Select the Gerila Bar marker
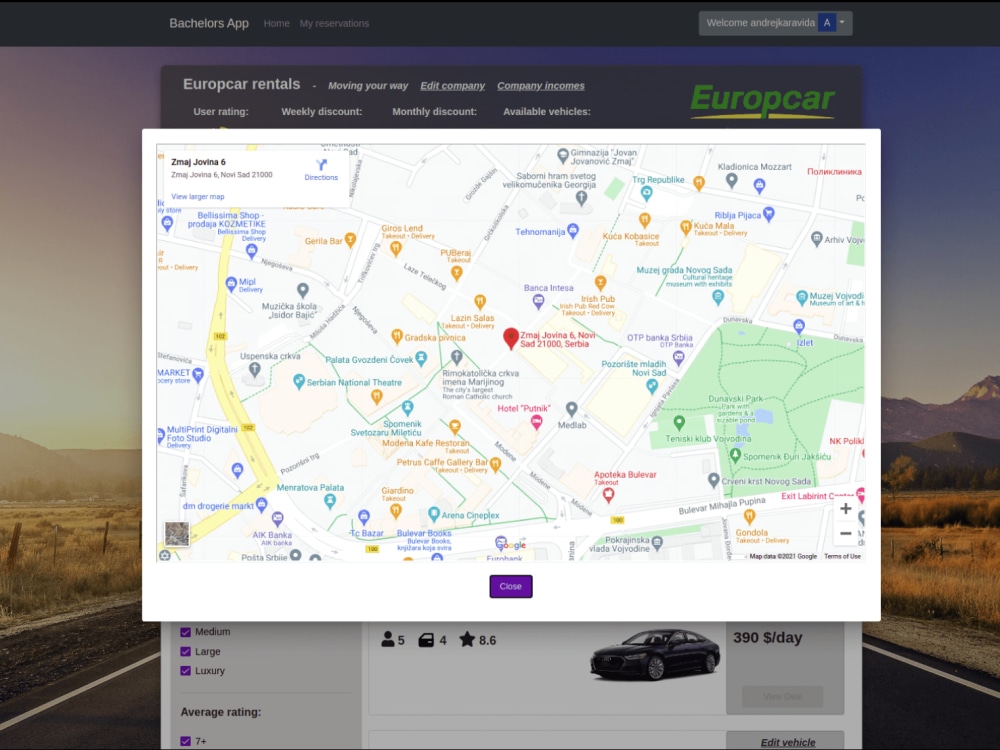 pos(349,240)
